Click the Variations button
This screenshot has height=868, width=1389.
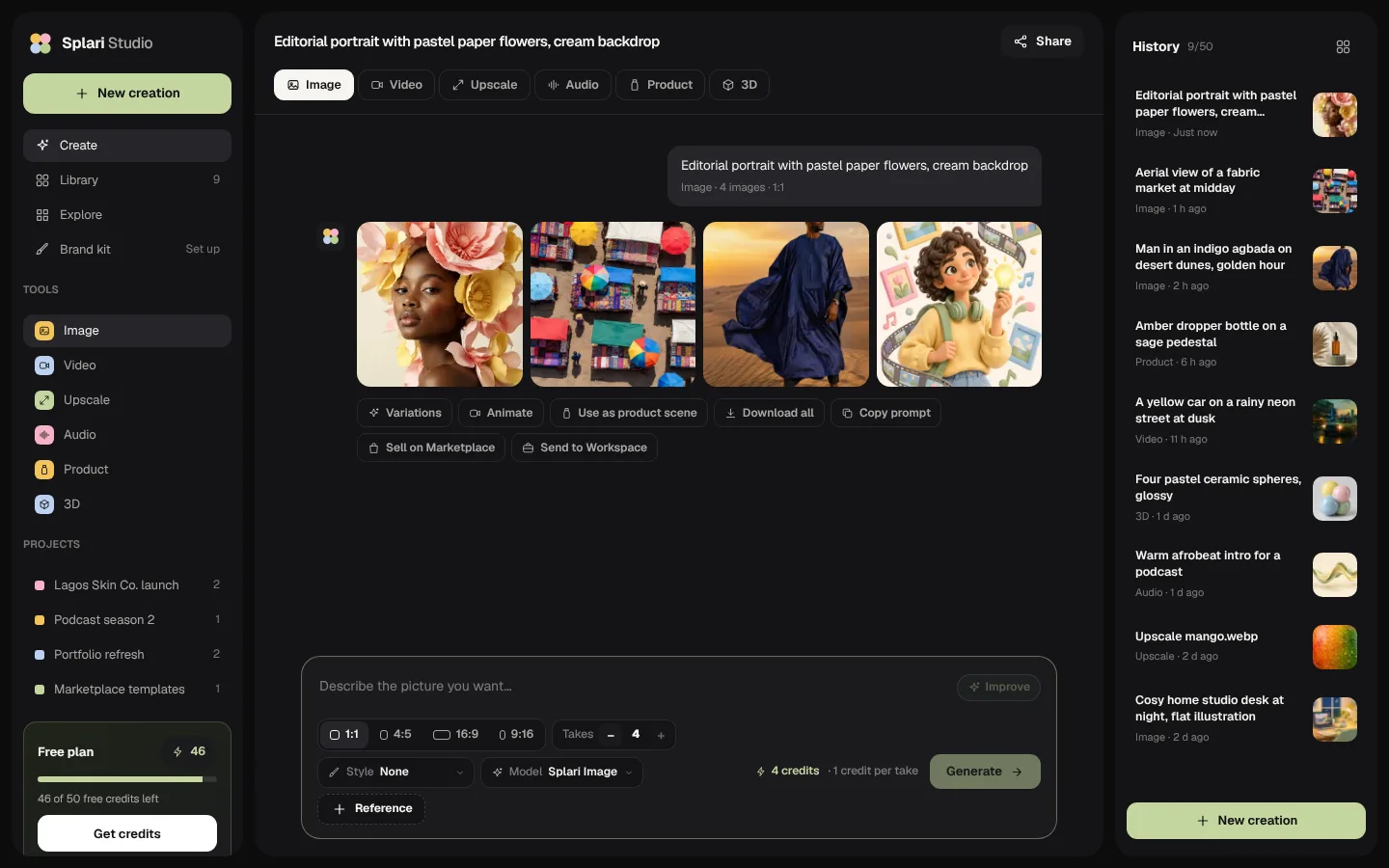click(x=405, y=413)
